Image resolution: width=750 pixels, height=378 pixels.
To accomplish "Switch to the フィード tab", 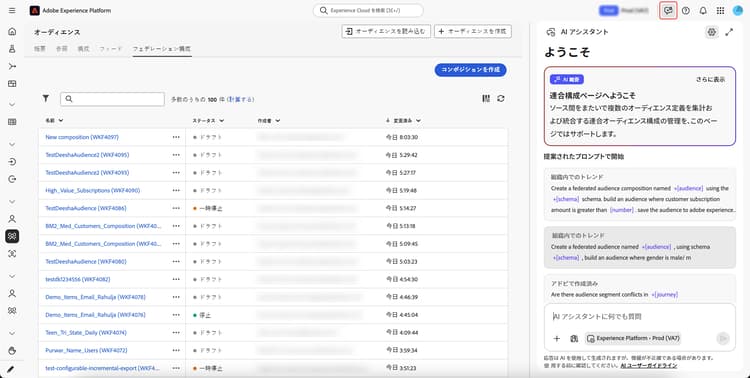I will (110, 49).
